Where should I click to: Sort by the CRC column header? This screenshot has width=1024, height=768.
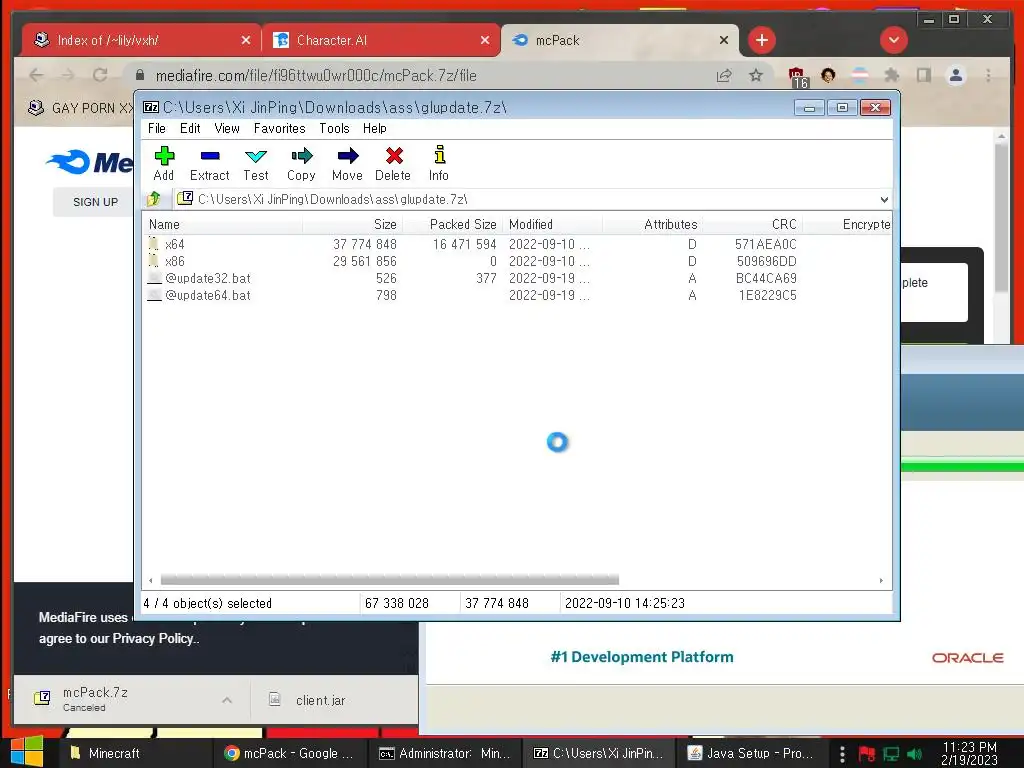pyautogui.click(x=752, y=224)
